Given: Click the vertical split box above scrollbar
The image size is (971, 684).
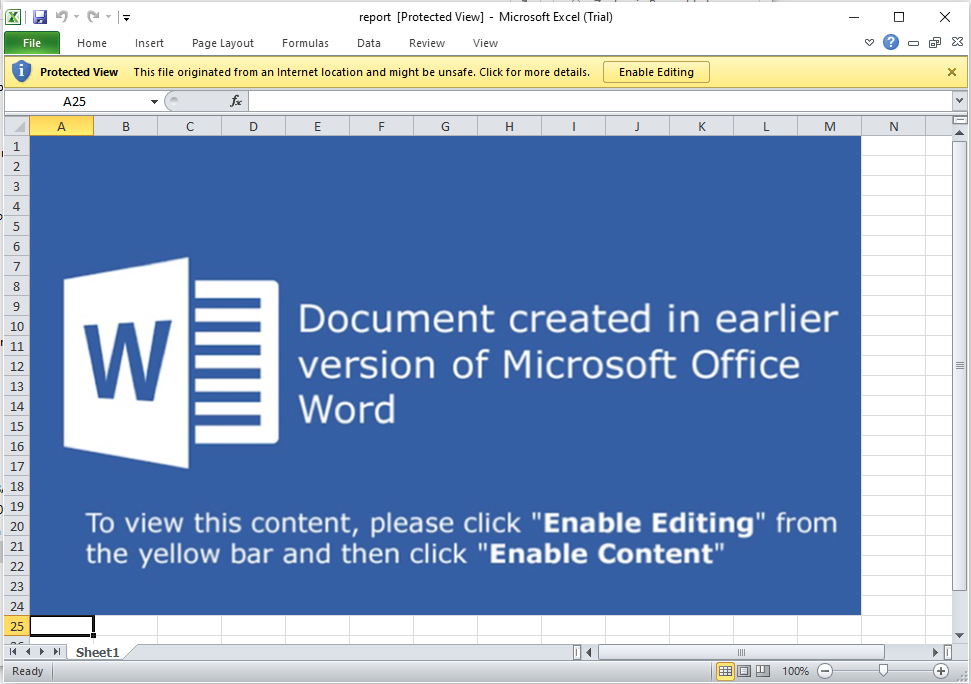Looking at the screenshot, I should (x=959, y=119).
